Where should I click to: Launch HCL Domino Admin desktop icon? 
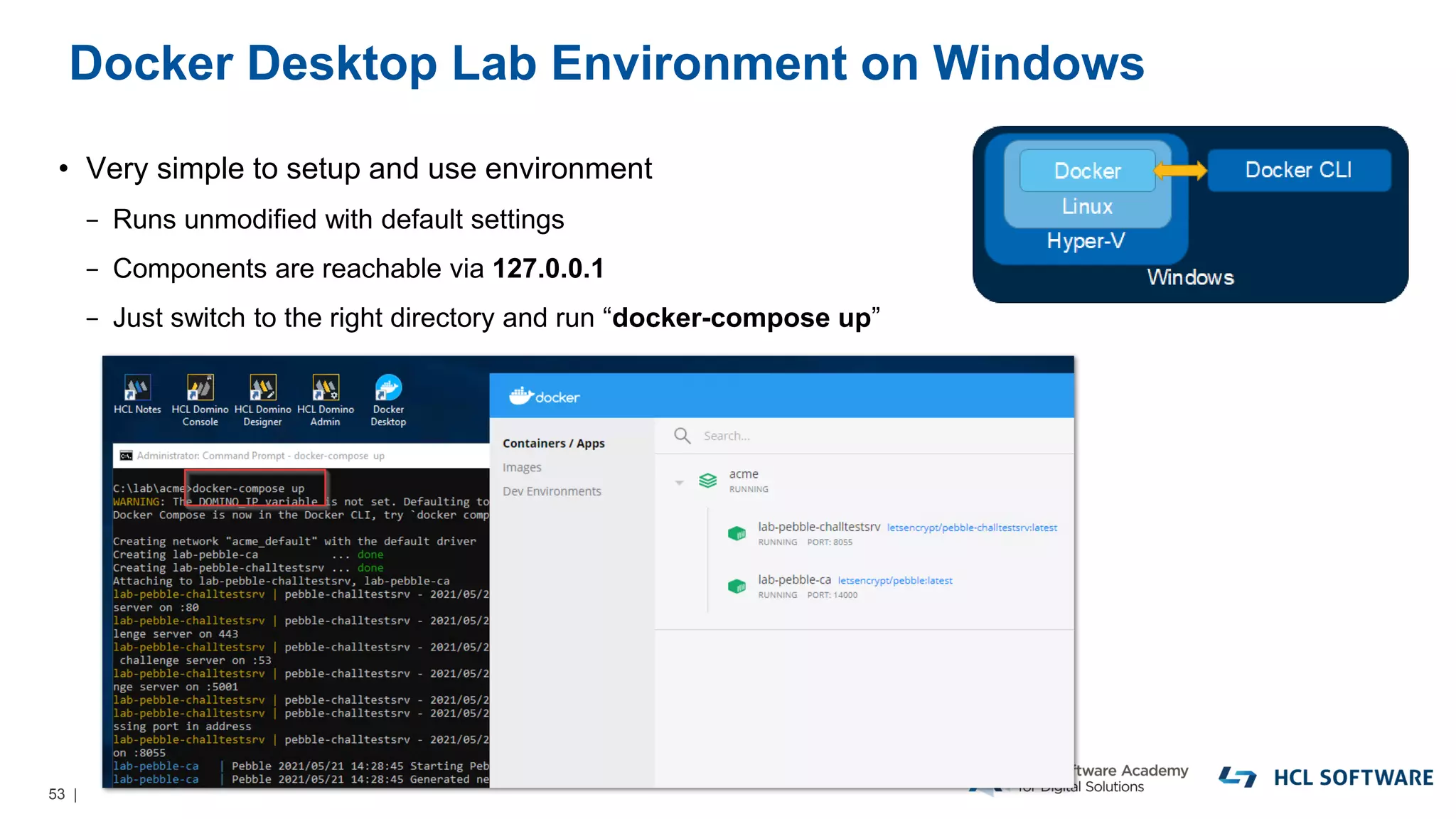(325, 400)
